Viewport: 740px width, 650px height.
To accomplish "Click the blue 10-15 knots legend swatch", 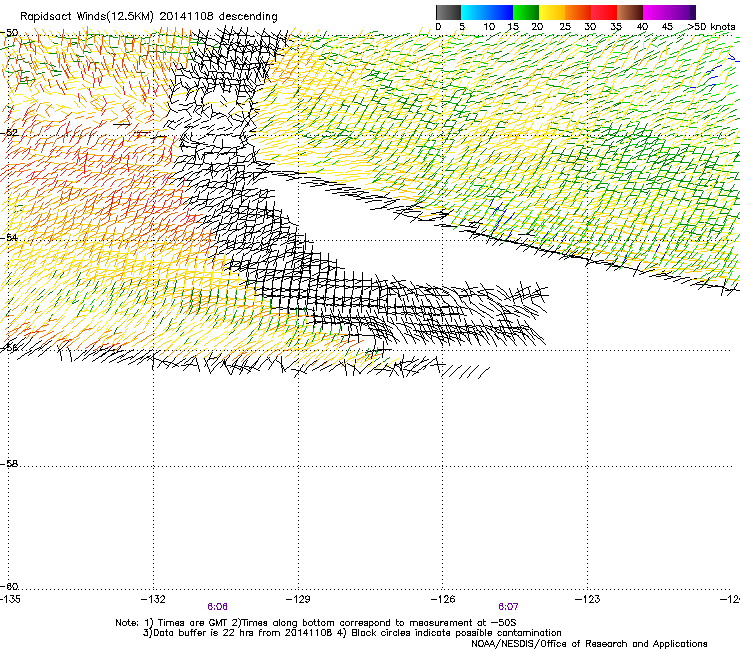I will [500, 12].
